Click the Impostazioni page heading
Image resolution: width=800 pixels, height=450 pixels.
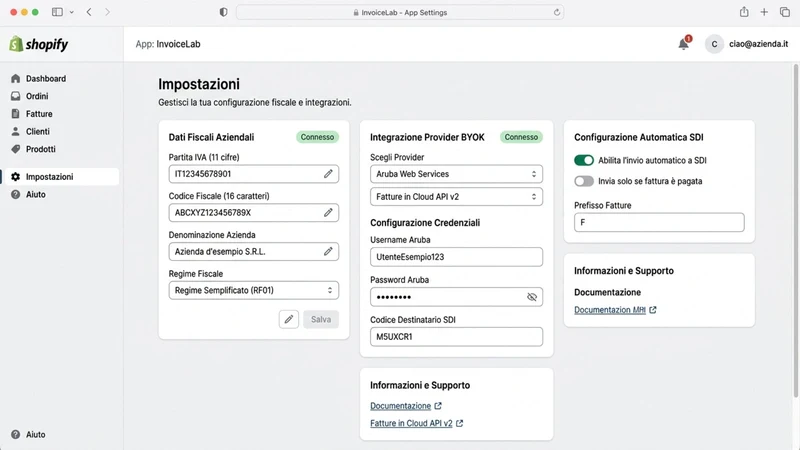(199, 84)
